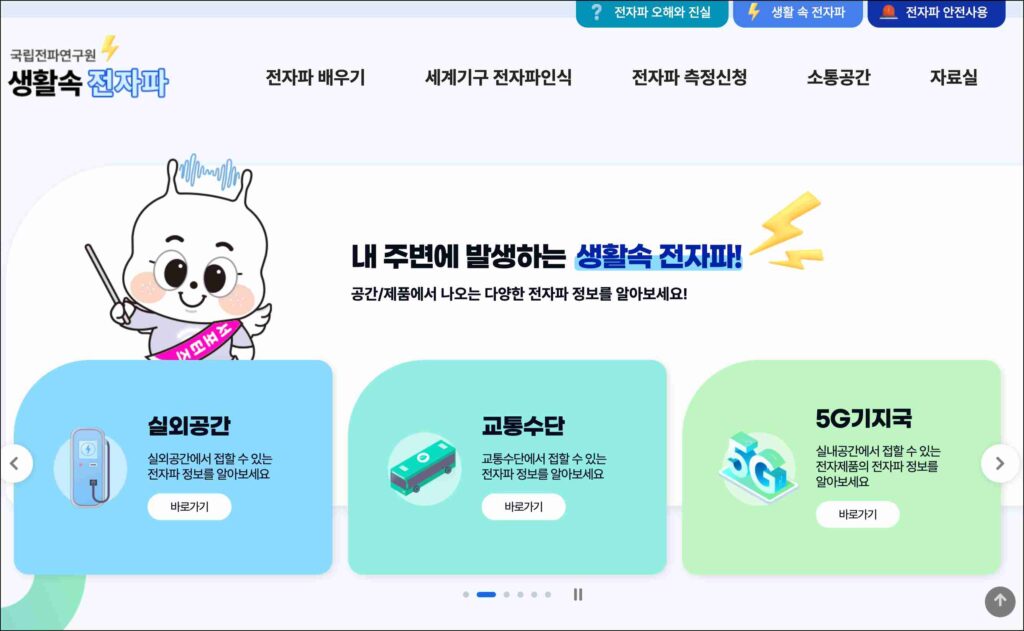The width and height of the screenshot is (1024, 631).
Task: Select the third carousel pagination dot
Action: [x=506, y=594]
